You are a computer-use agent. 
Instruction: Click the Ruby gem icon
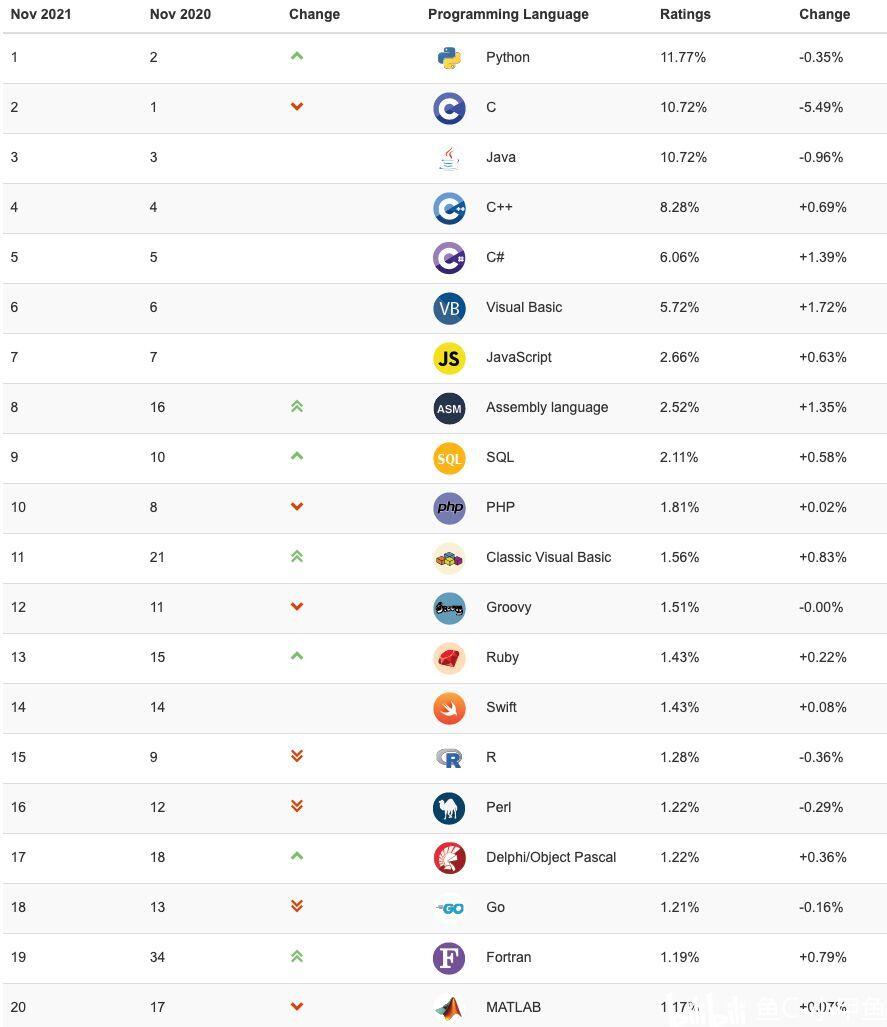tap(449, 658)
